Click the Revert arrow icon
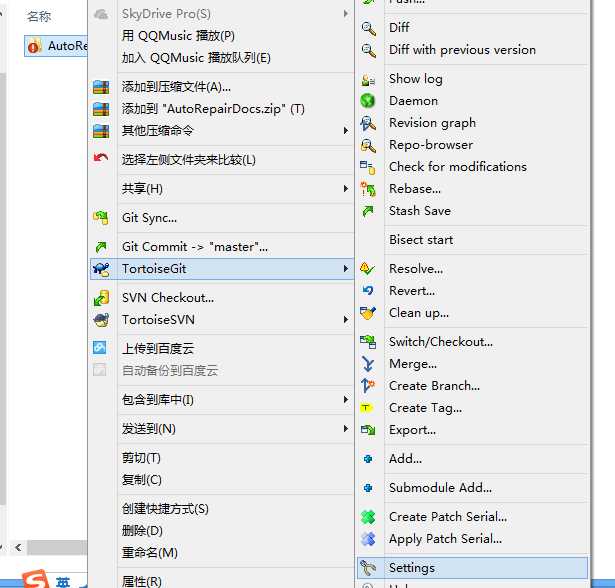The width and height of the screenshot is (615, 588). click(x=368, y=291)
